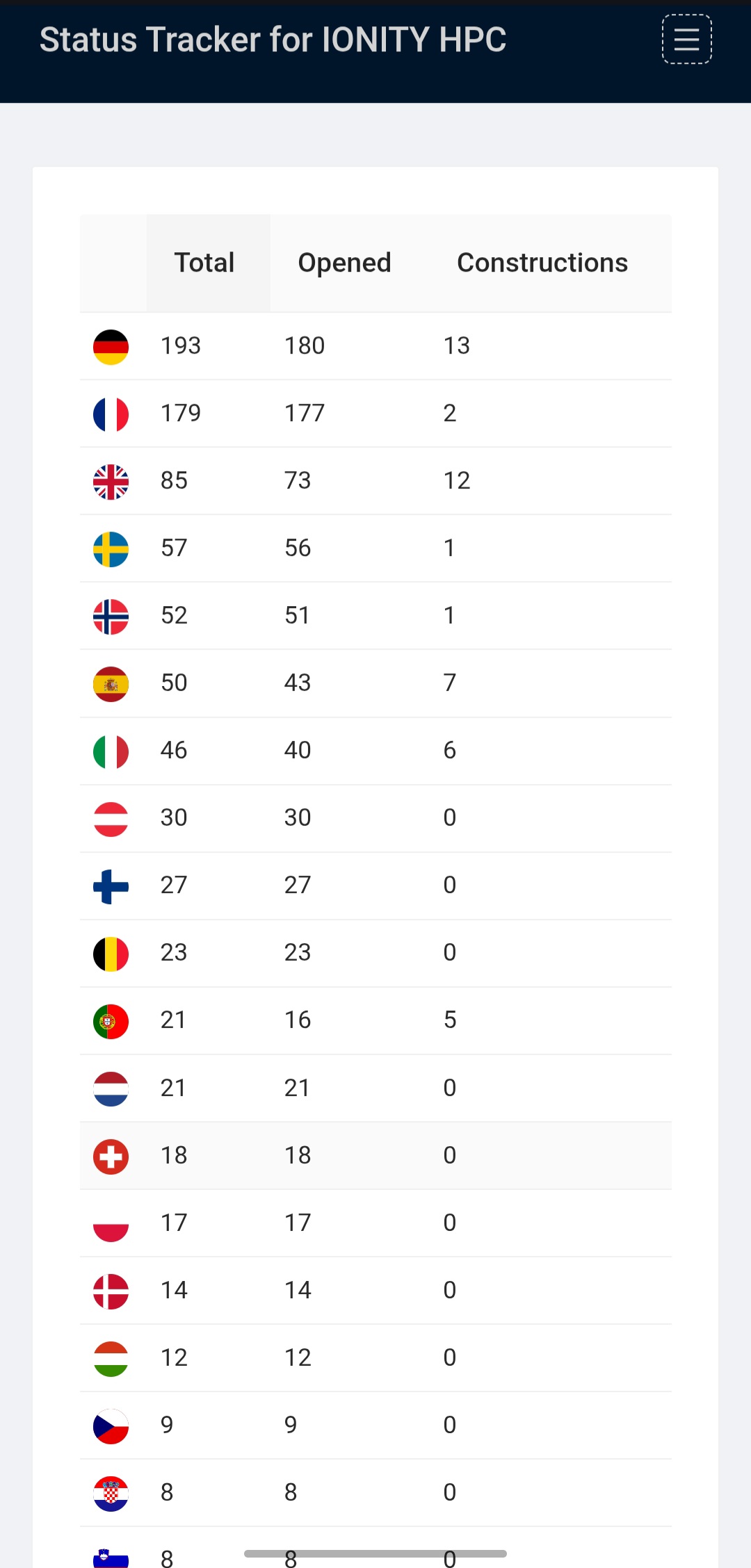Sort by the Opened column header
The image size is (751, 1568).
tap(344, 263)
